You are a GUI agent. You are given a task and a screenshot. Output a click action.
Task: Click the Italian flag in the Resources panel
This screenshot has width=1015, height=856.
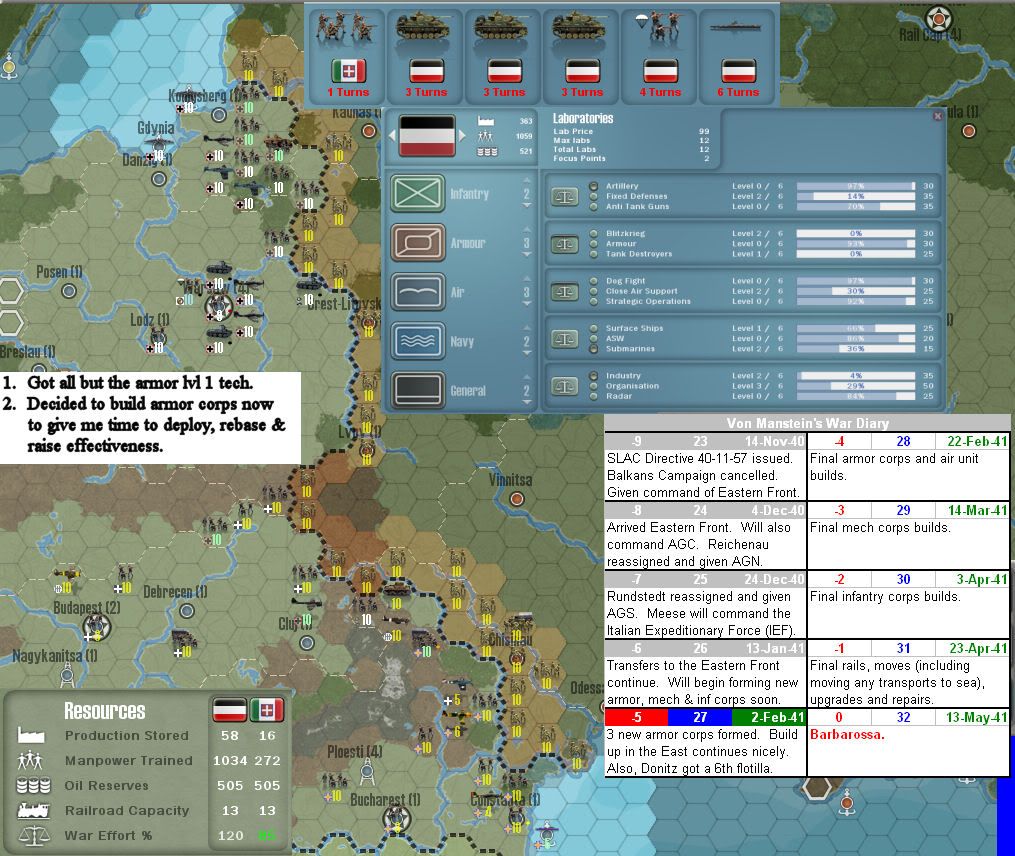[267, 710]
